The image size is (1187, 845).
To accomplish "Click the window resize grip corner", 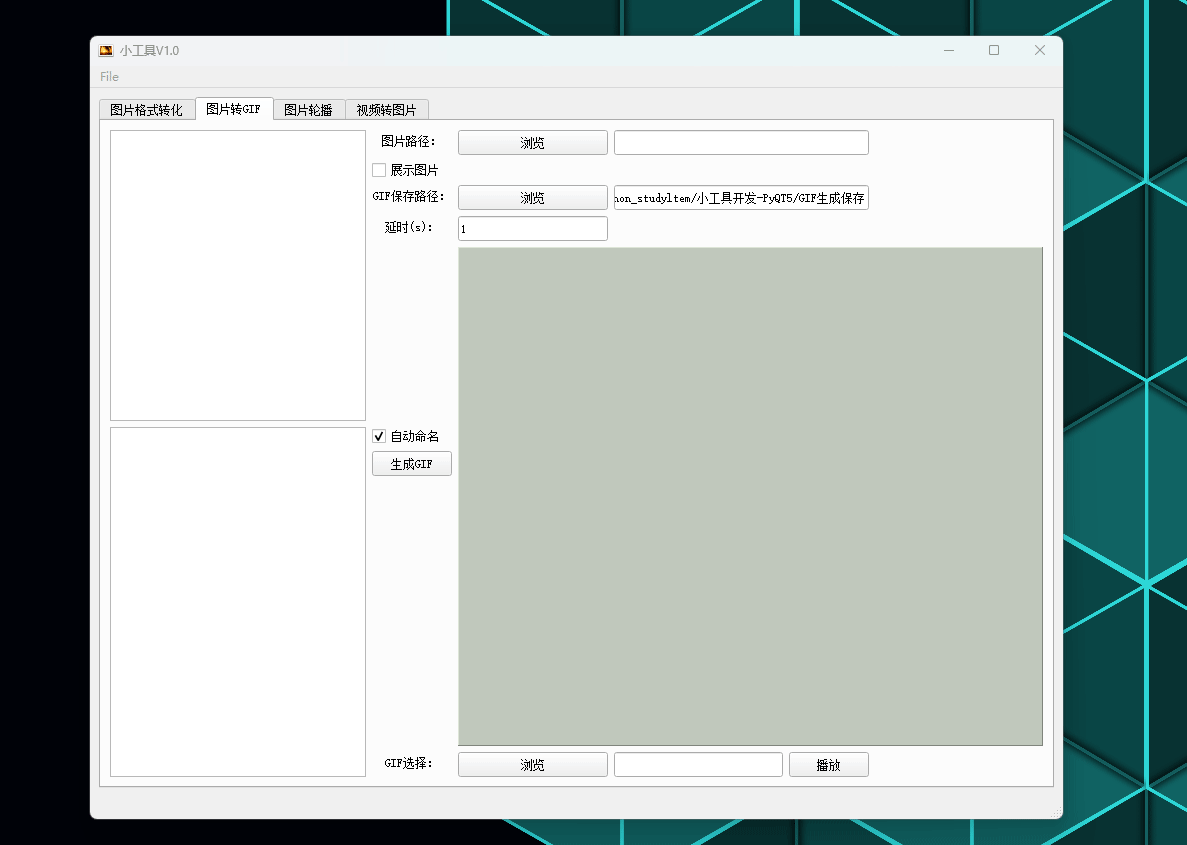I will [1056, 812].
